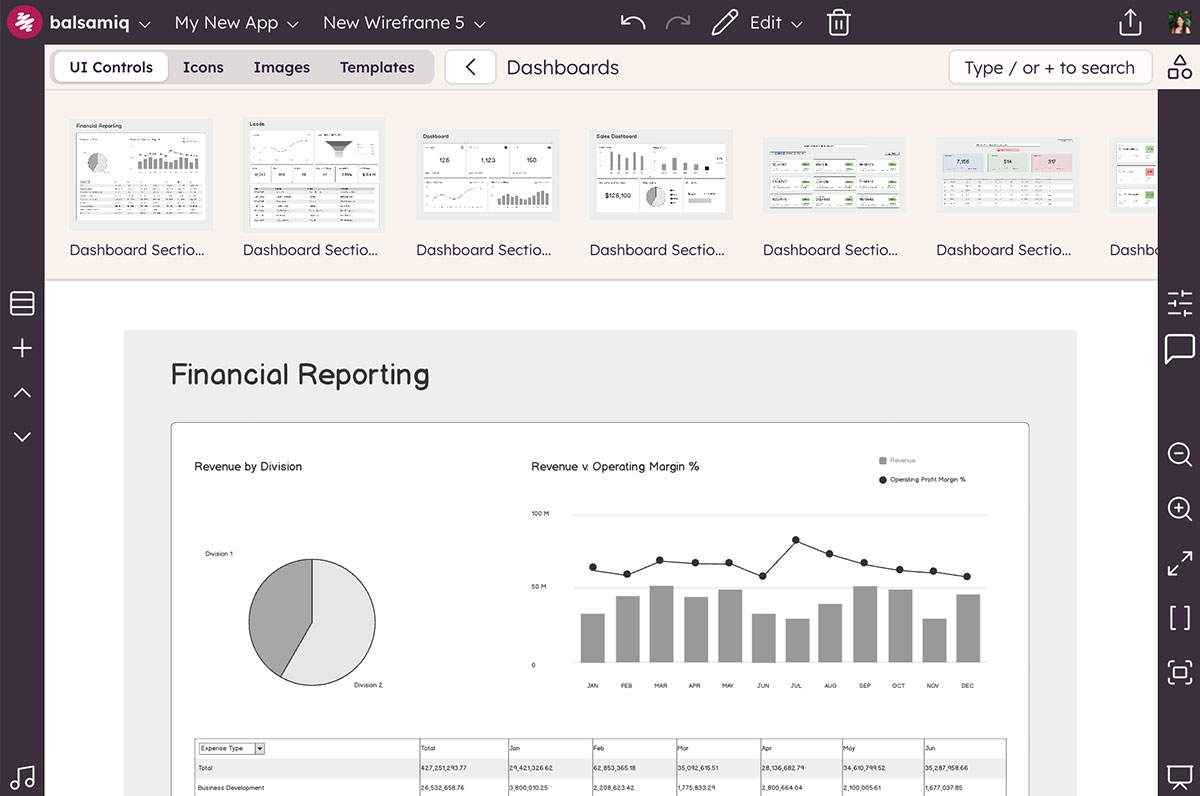
Task: Switch to the Templates tab
Action: (377, 67)
